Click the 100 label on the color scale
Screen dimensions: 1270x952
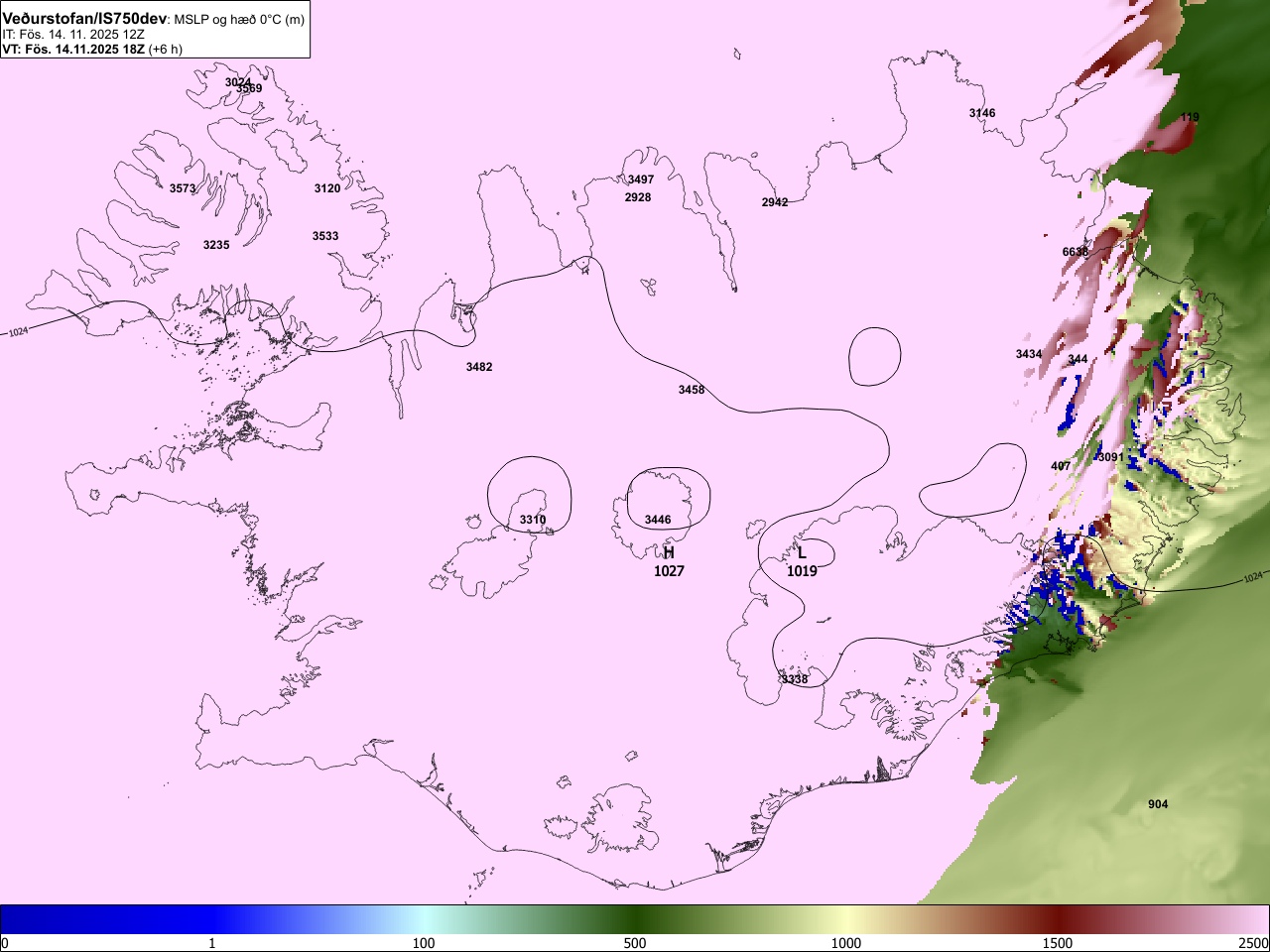[x=424, y=943]
